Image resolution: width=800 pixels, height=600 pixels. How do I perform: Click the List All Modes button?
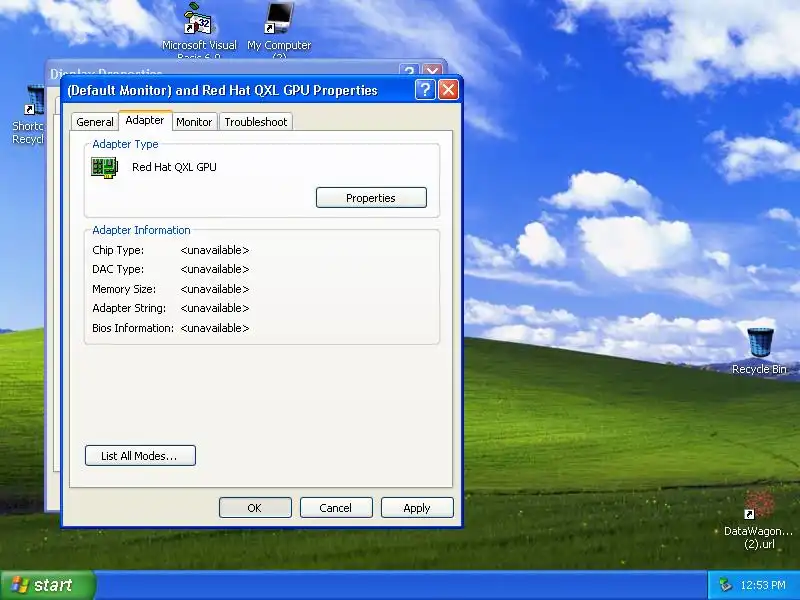point(140,456)
